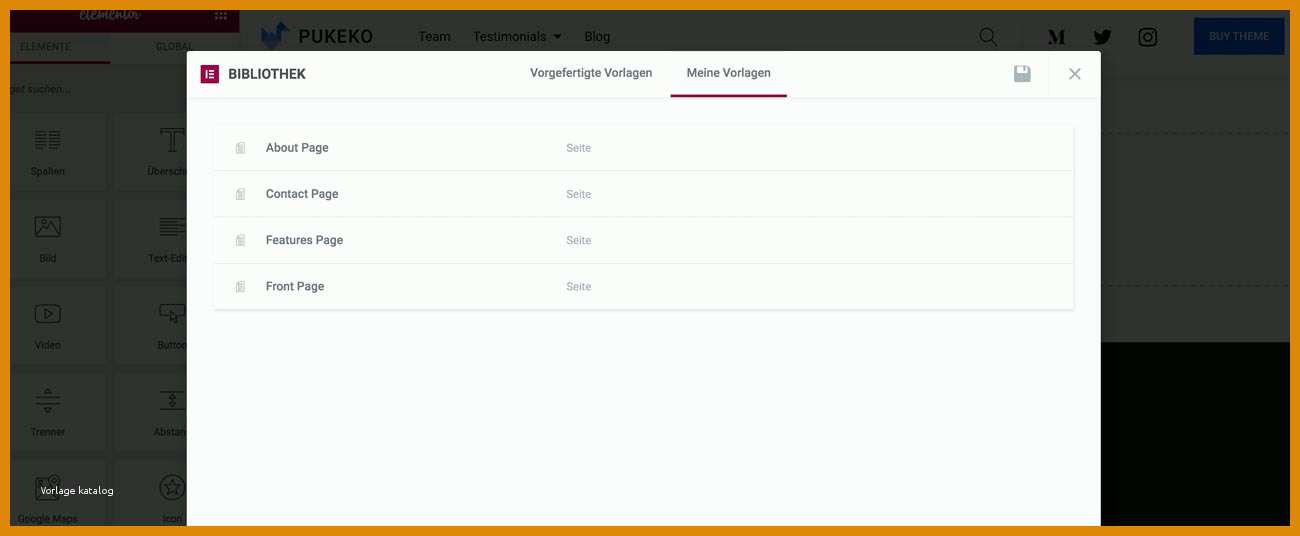Close the Bibliothek dialog with the X

1075,74
